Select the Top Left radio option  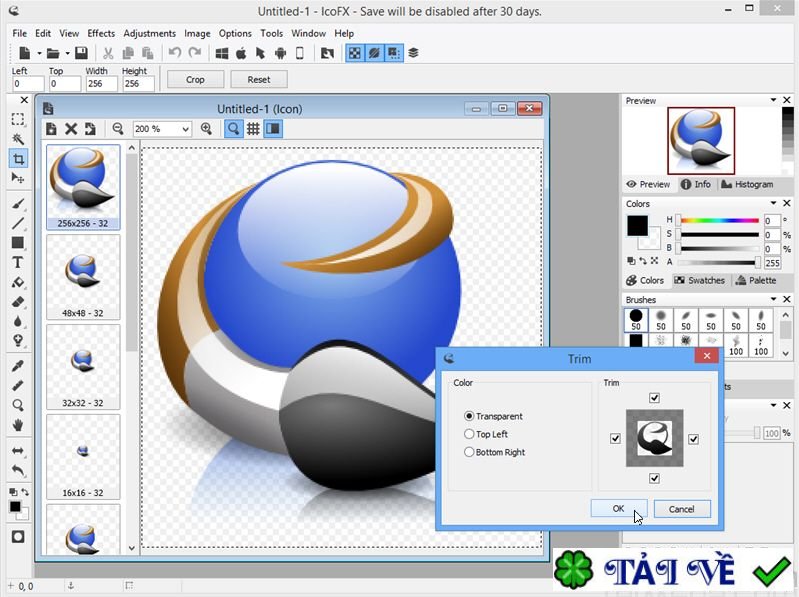point(469,434)
